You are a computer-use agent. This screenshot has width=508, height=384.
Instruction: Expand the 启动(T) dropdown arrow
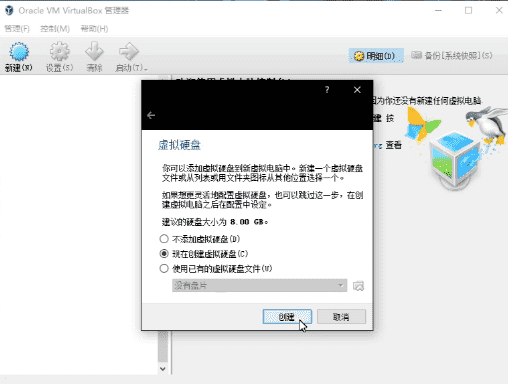[x=146, y=69]
